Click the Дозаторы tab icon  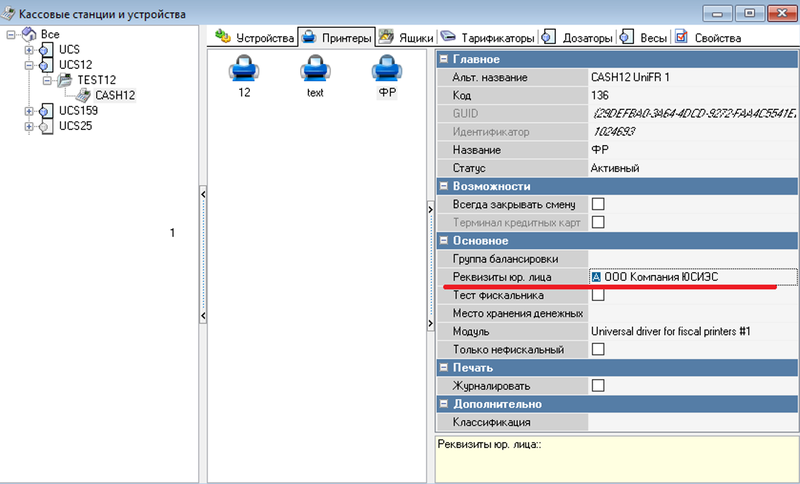548,36
